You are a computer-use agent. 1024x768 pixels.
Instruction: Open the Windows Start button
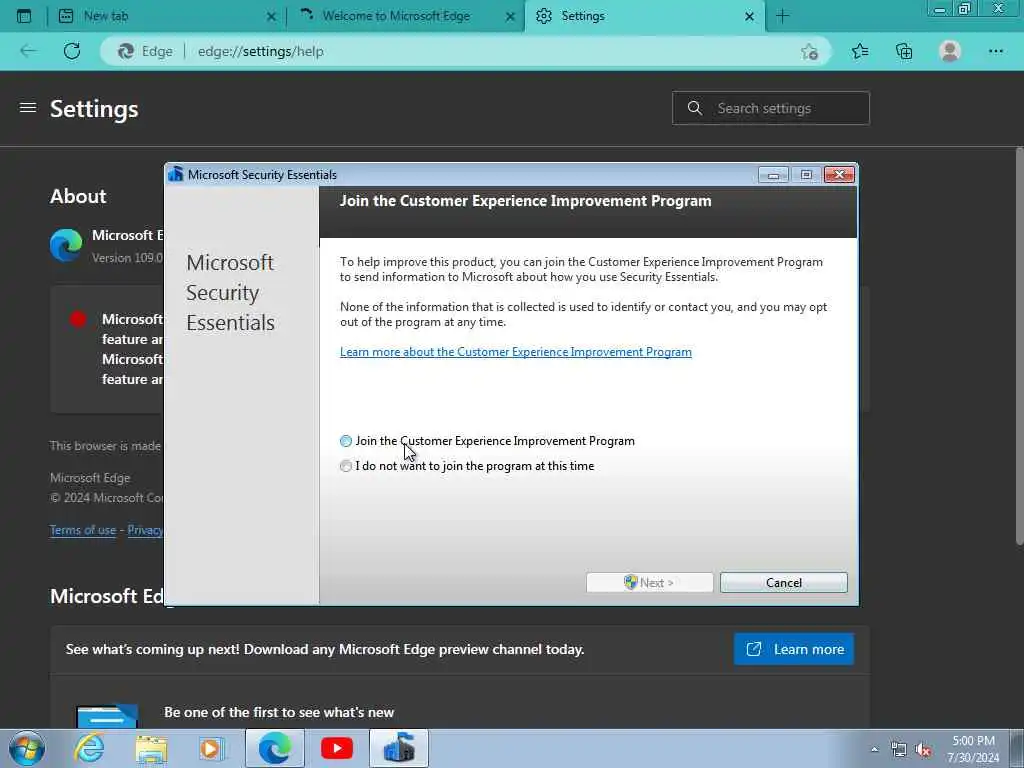27,748
